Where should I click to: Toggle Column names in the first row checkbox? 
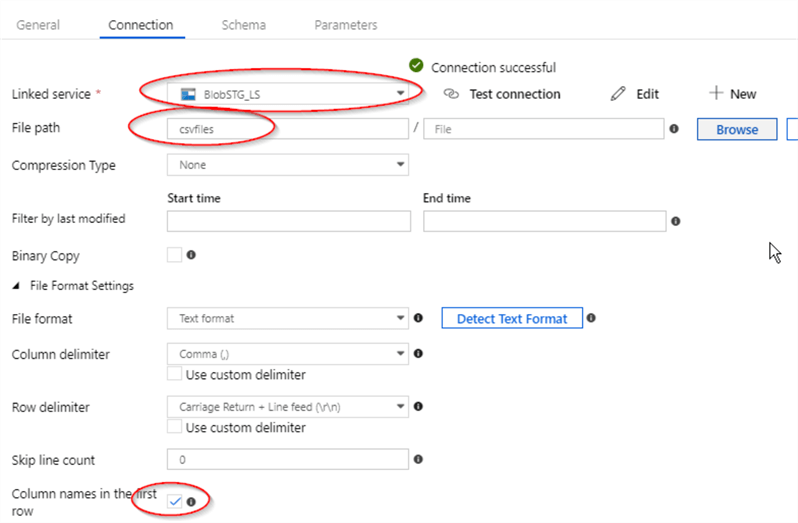(x=174, y=500)
